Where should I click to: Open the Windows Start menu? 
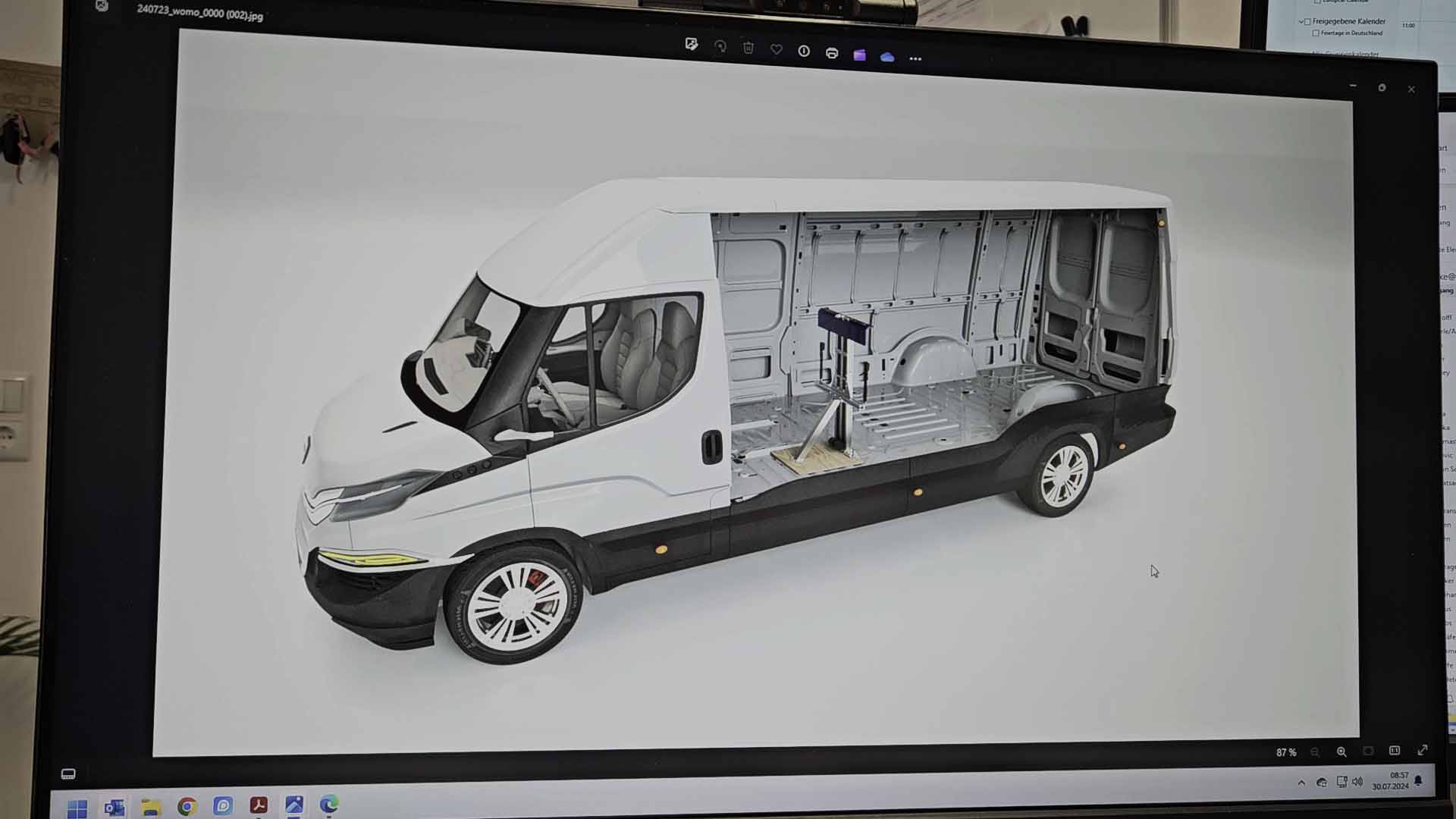tap(77, 808)
